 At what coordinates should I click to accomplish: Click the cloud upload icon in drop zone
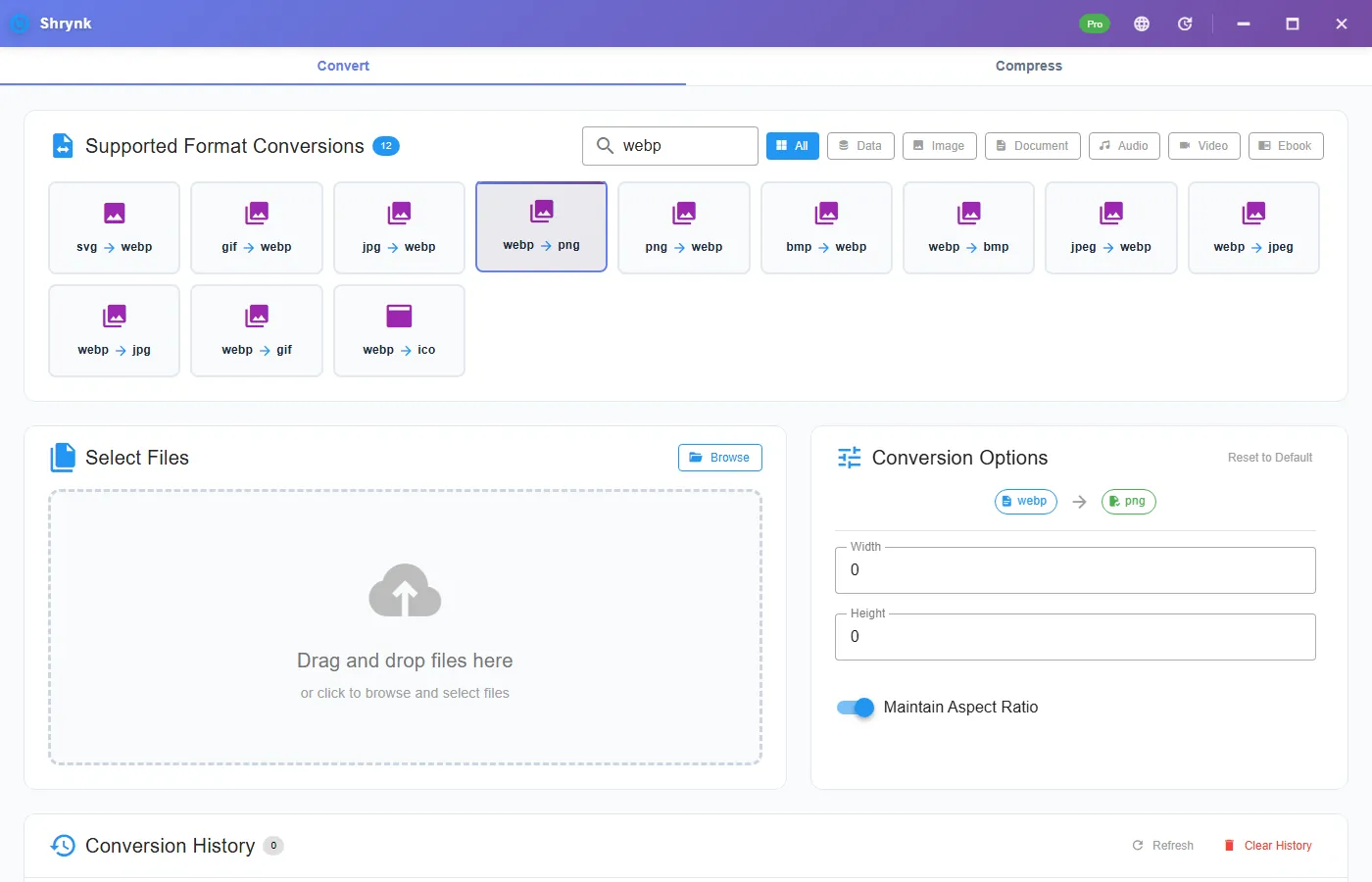tap(405, 590)
